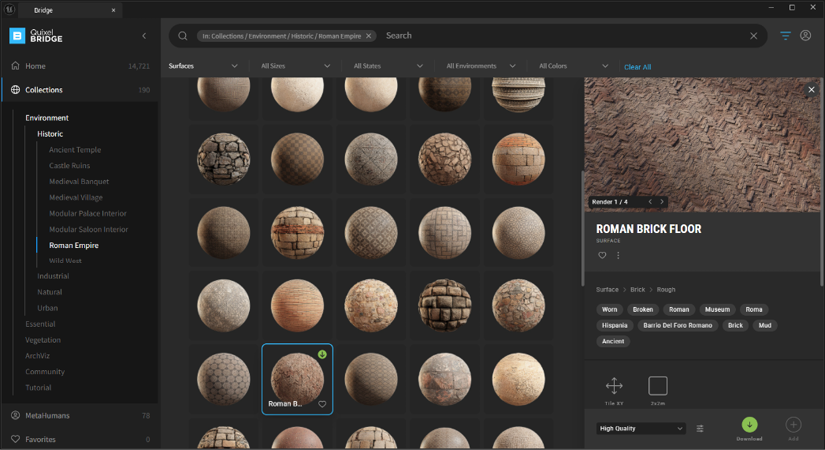Click the green Download button
Image resolution: width=825 pixels, height=450 pixels.
(749, 425)
